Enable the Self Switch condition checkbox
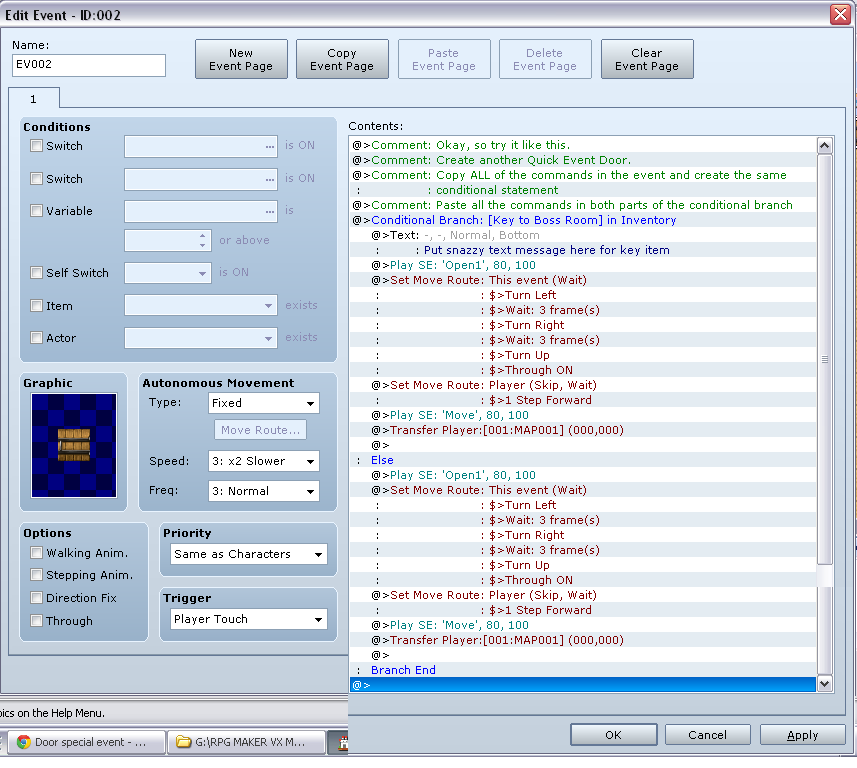The width and height of the screenshot is (857, 768). tap(37, 273)
